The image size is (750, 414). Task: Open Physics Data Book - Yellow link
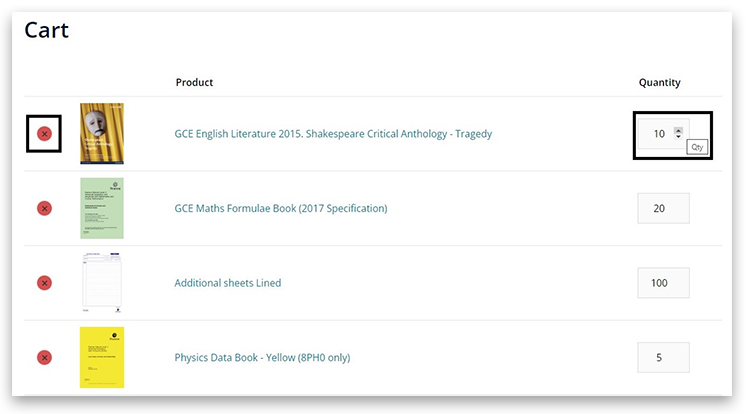[x=262, y=357]
